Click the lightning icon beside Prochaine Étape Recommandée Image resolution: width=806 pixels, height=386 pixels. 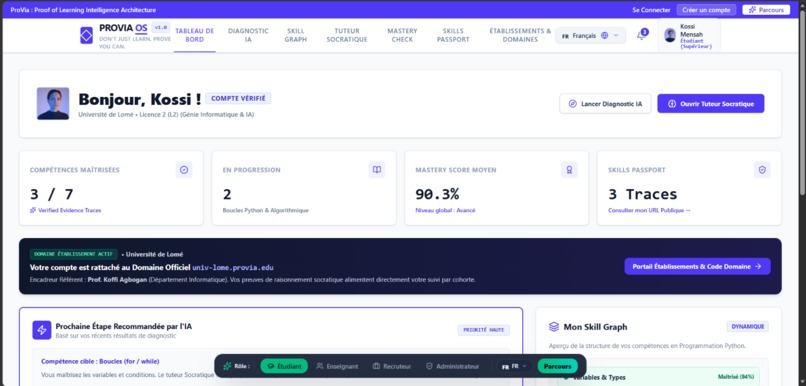[42, 330]
